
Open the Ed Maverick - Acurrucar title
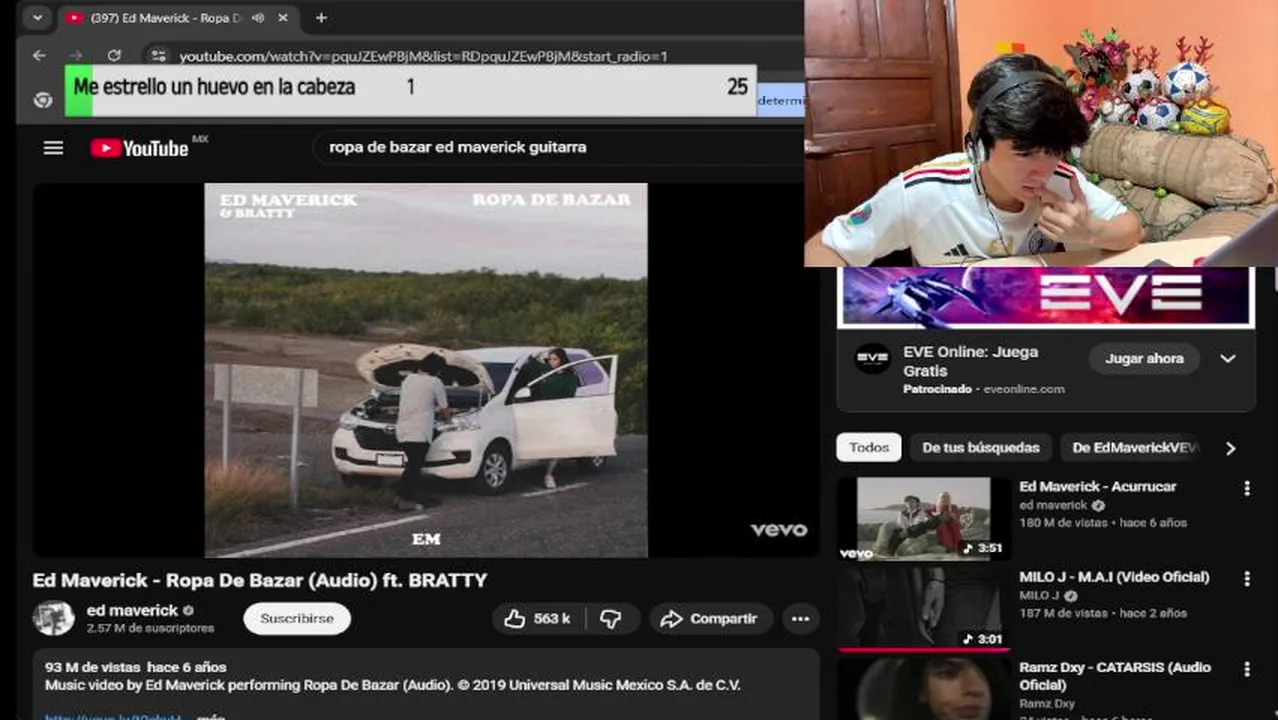pyautogui.click(x=1097, y=487)
